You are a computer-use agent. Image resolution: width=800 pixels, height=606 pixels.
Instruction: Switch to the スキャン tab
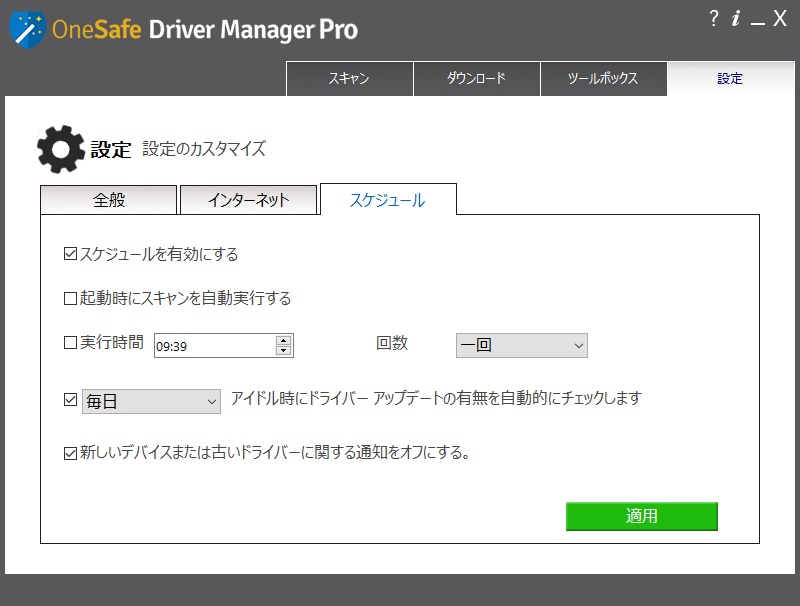pyautogui.click(x=349, y=79)
